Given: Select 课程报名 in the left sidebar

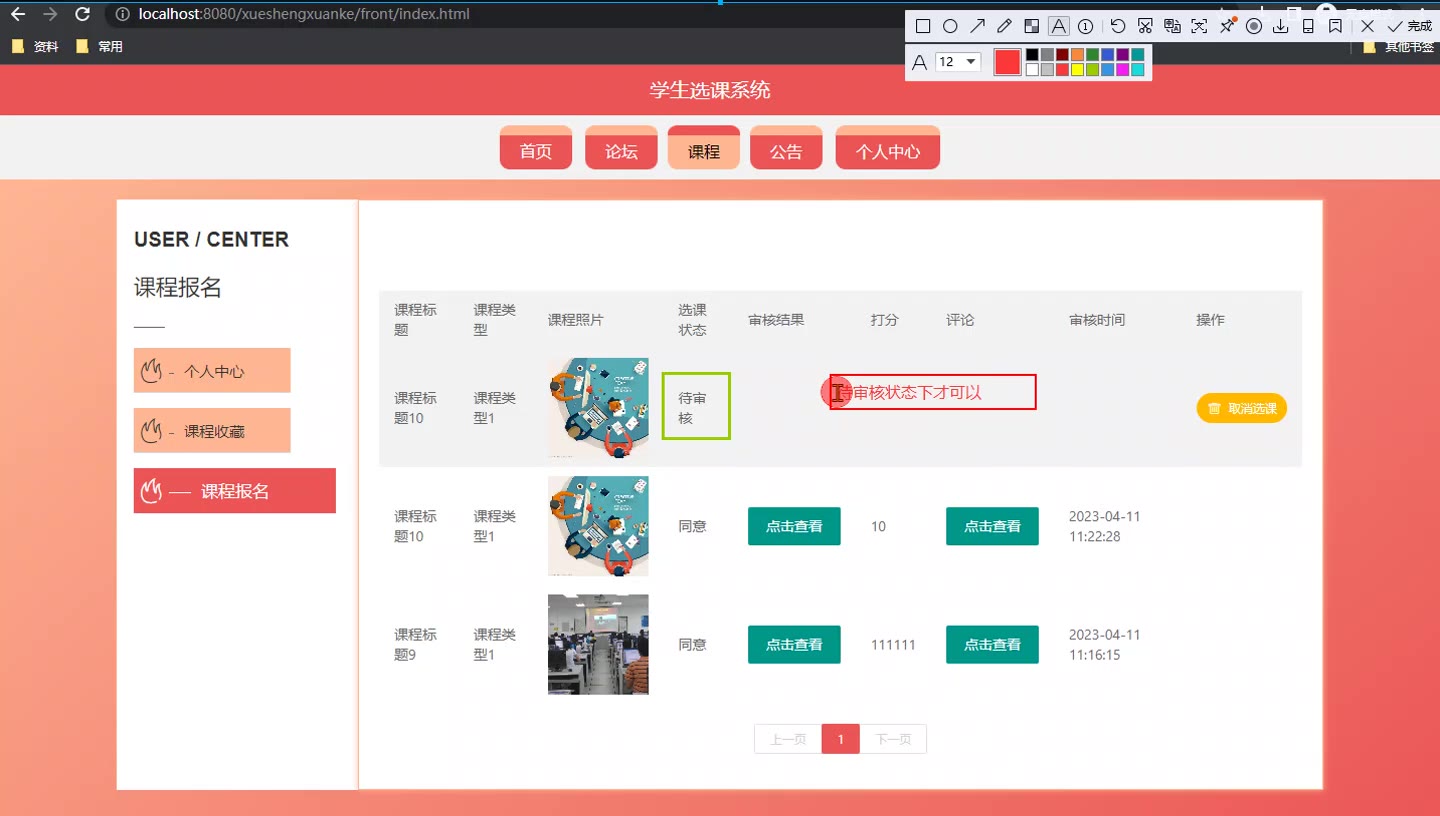Looking at the screenshot, I should tap(235, 491).
